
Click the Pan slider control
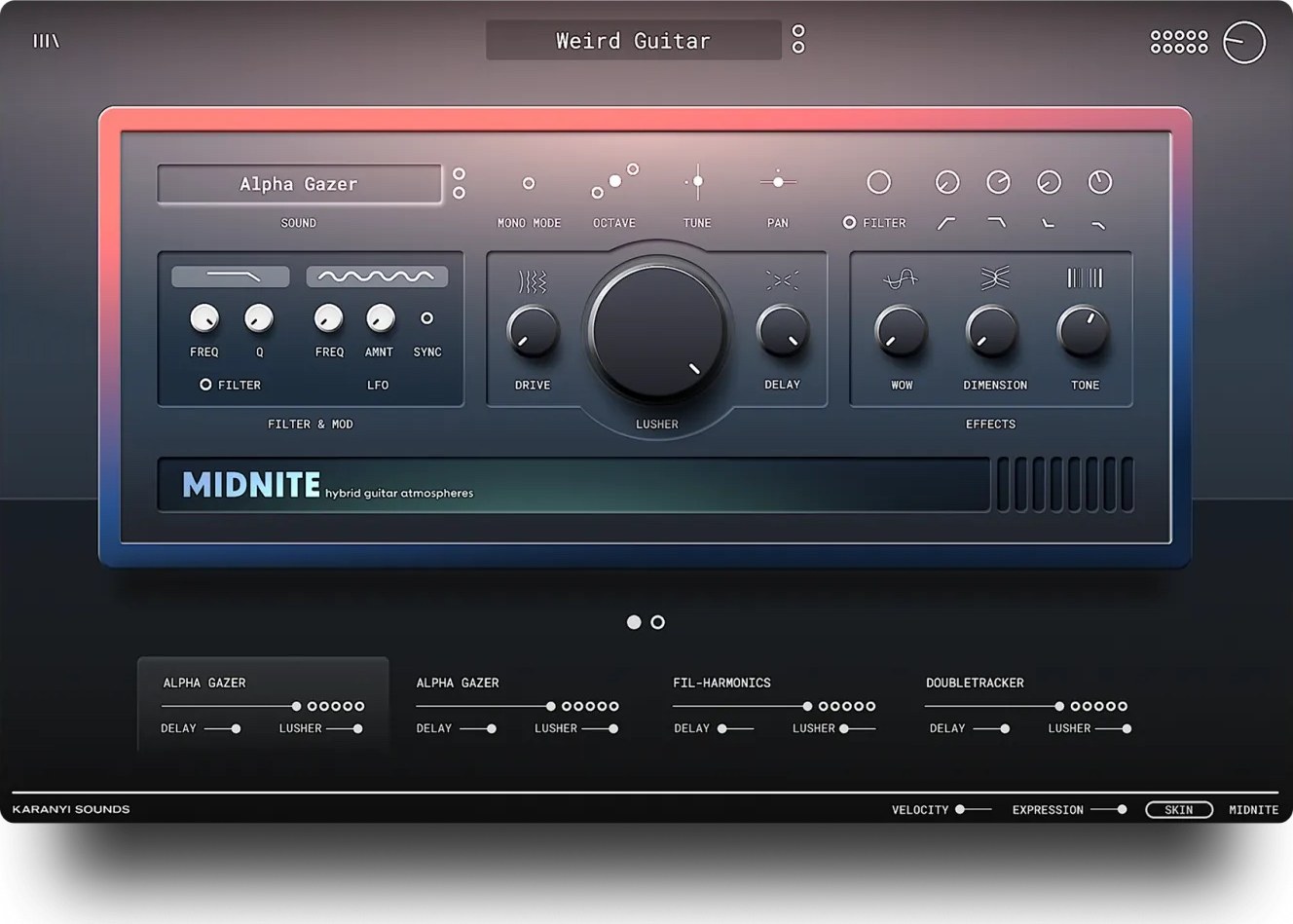[778, 182]
